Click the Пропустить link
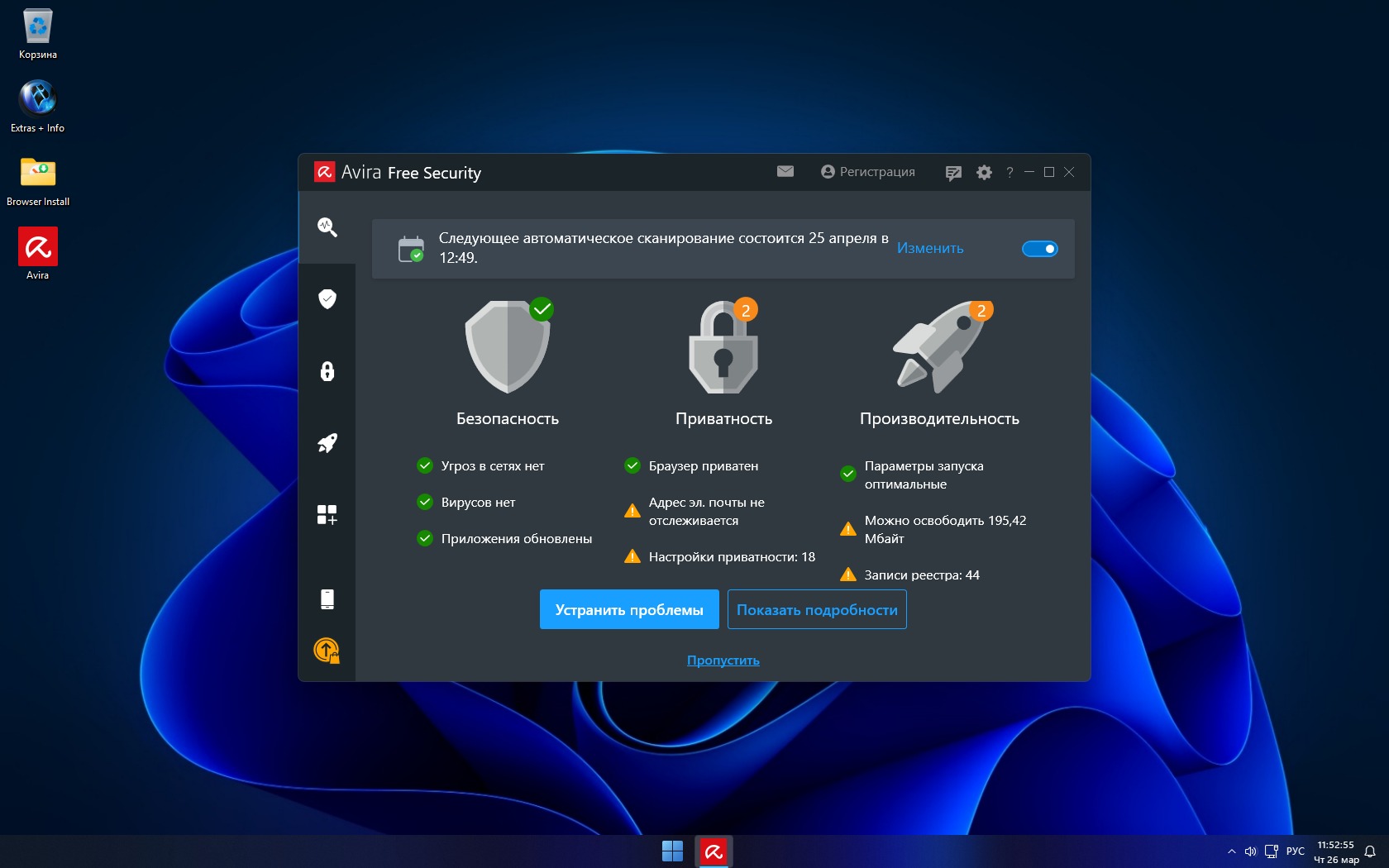This screenshot has width=1389, height=868. (723, 661)
